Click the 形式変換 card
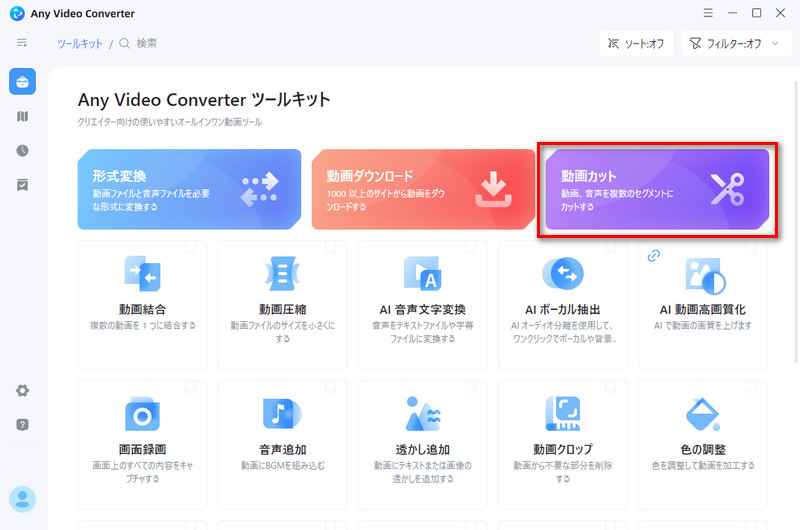Screen dimensions: 800x530 tap(189, 189)
